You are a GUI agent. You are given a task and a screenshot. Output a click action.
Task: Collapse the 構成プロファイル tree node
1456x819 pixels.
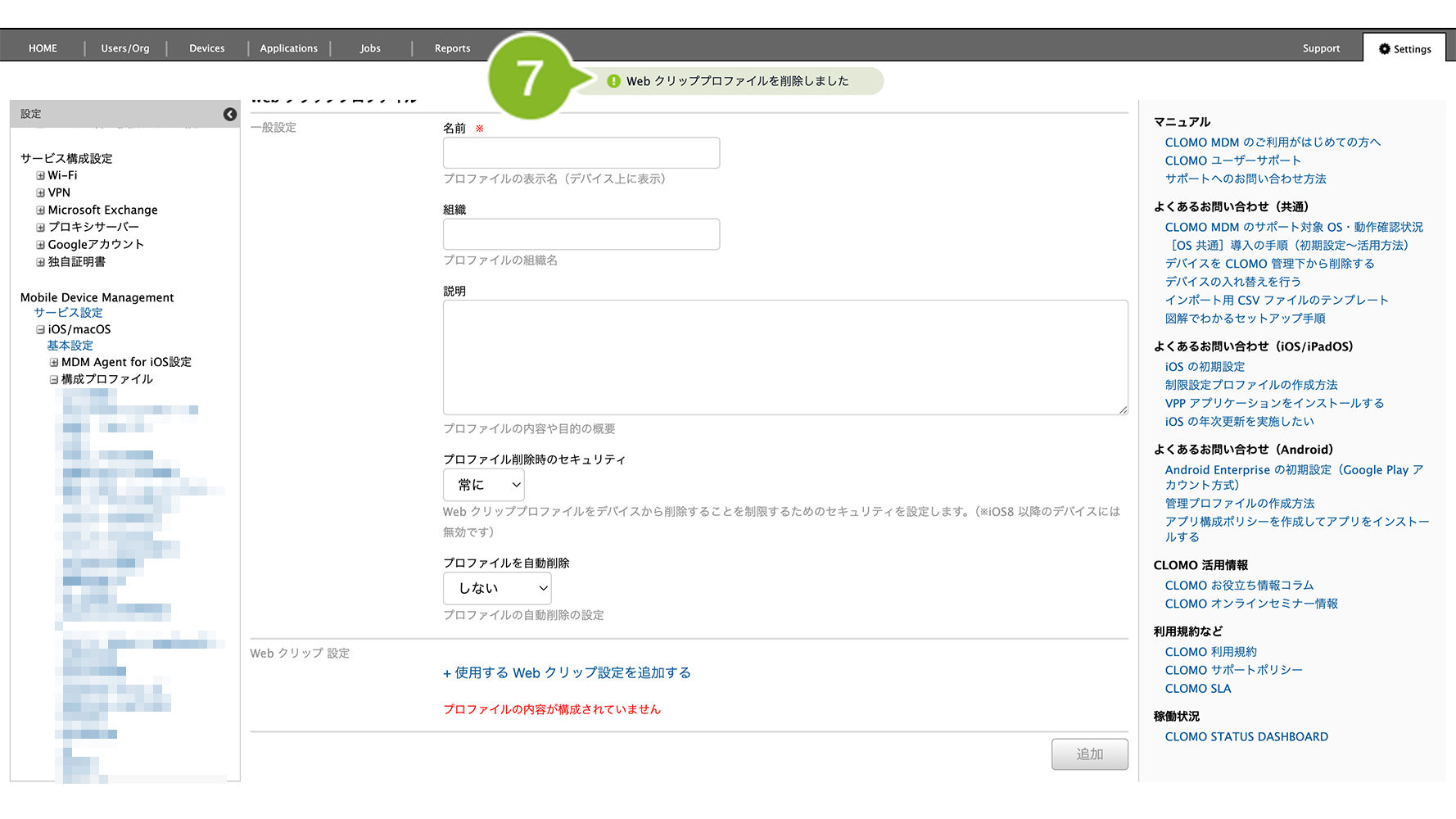tap(54, 380)
